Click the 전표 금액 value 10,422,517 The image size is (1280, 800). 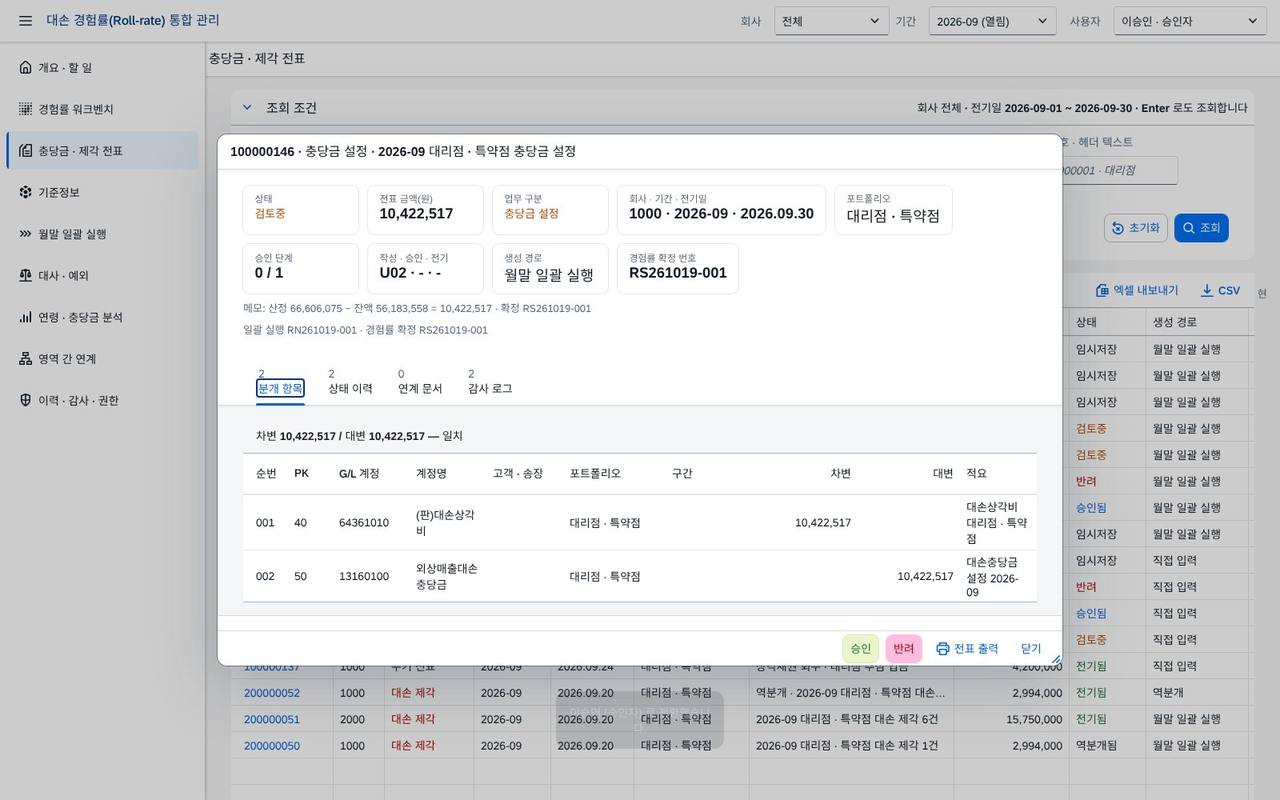(416, 214)
